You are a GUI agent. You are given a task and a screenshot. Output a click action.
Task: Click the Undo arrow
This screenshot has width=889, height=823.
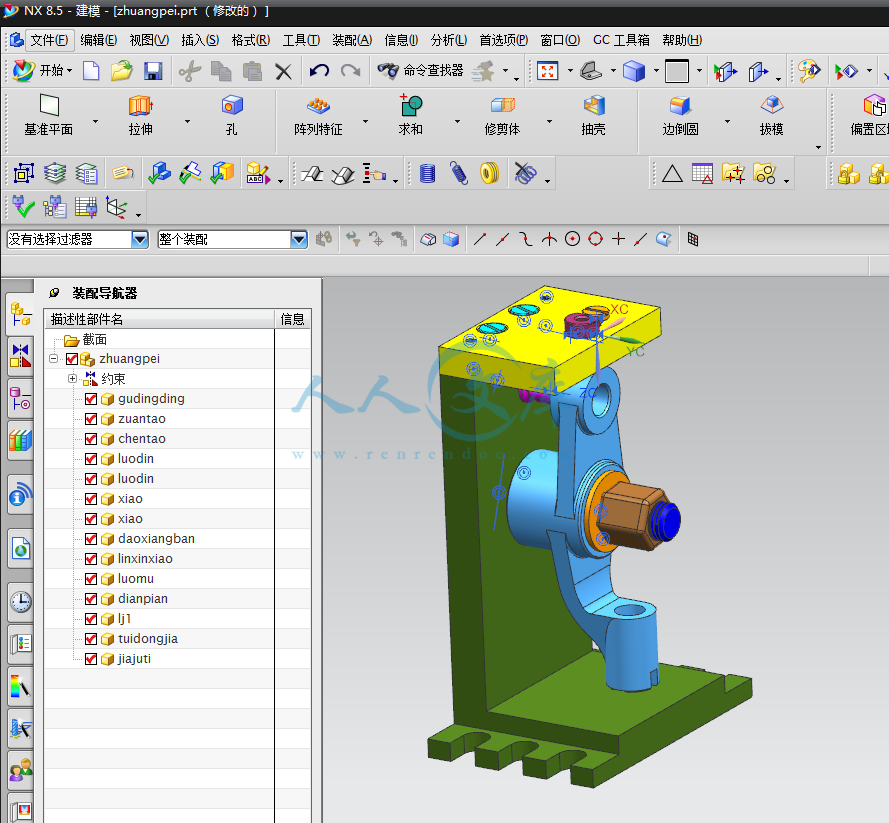tap(319, 71)
